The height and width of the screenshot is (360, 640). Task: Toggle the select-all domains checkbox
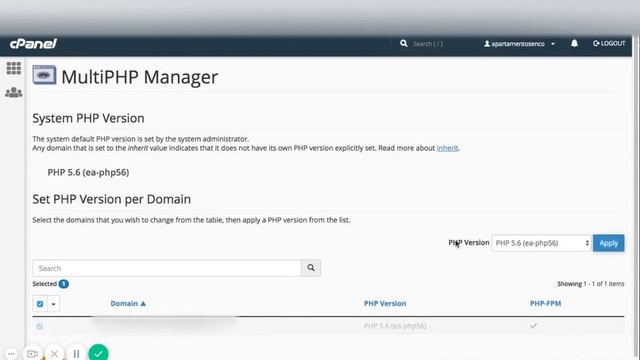(x=40, y=304)
